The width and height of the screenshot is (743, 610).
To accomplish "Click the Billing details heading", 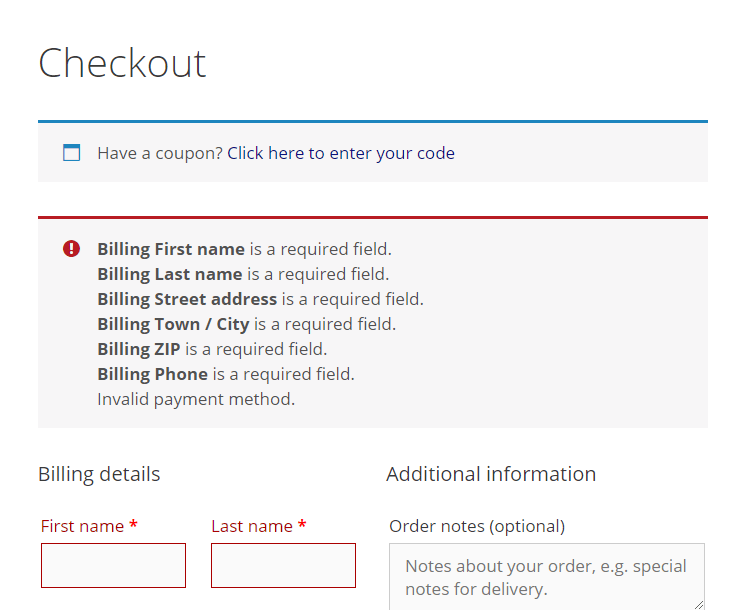I will pos(99,474).
